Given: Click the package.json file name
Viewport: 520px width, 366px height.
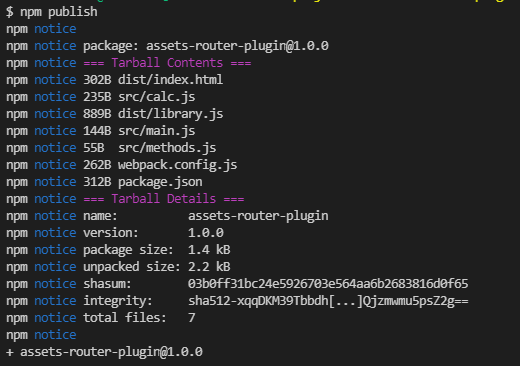Looking at the screenshot, I should [160, 182].
